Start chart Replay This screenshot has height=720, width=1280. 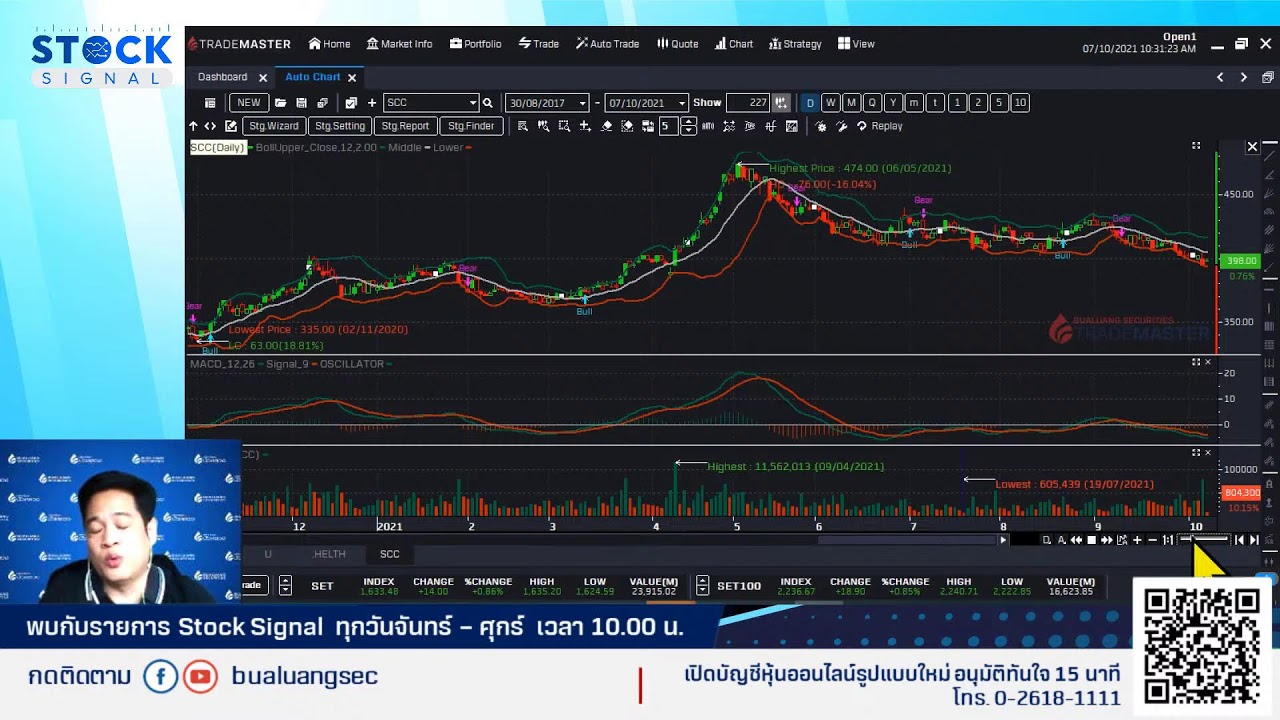pos(880,126)
